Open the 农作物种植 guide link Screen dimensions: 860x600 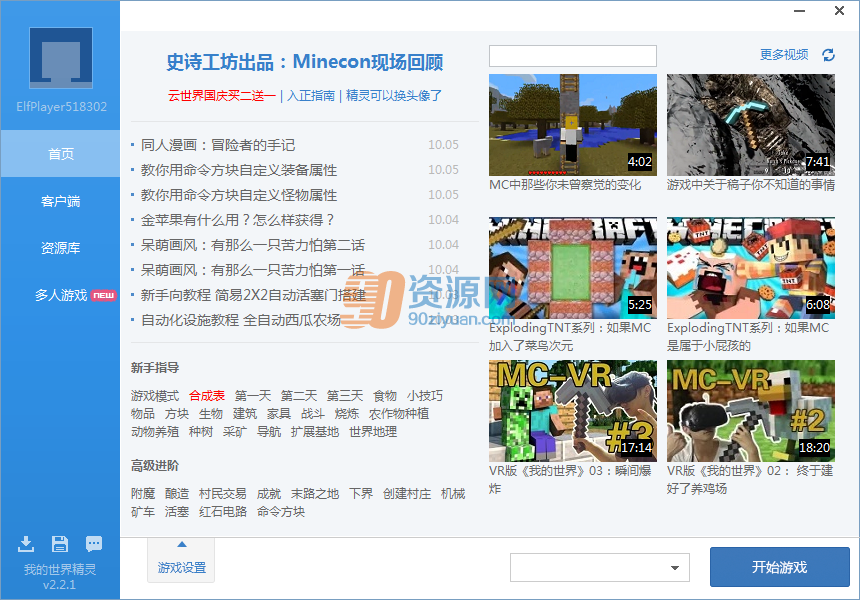tap(399, 414)
